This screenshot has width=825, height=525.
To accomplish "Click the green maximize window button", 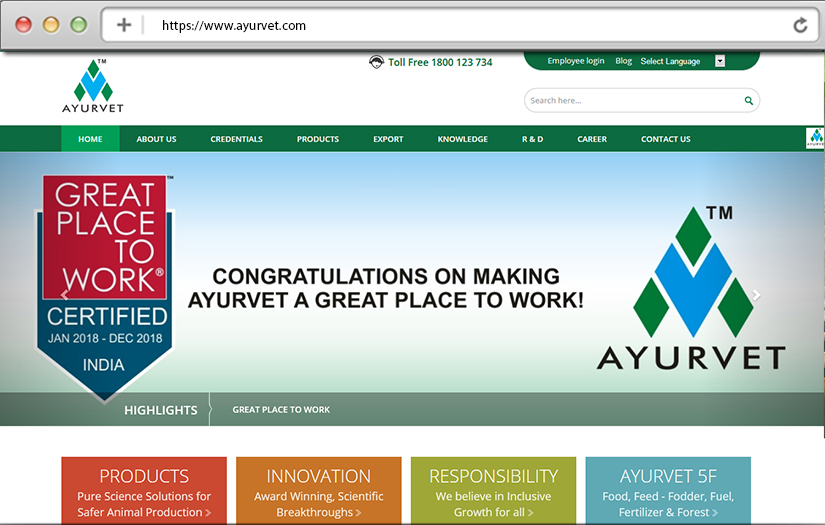I will point(79,25).
